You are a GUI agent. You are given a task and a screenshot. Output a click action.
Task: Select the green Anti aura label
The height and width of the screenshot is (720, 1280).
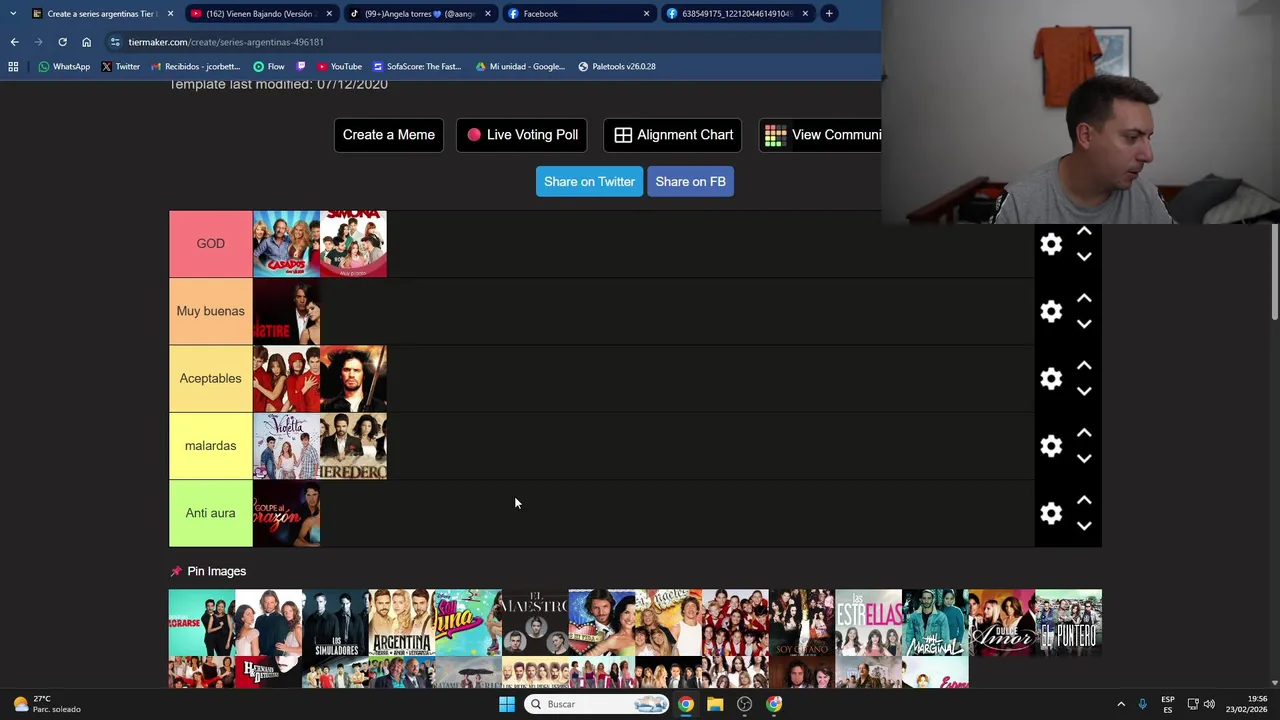coord(211,513)
